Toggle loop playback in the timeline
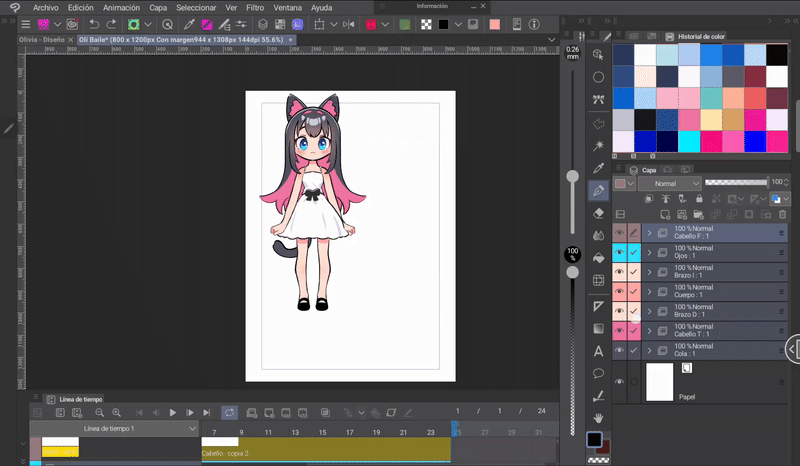800x466 pixels. point(229,412)
